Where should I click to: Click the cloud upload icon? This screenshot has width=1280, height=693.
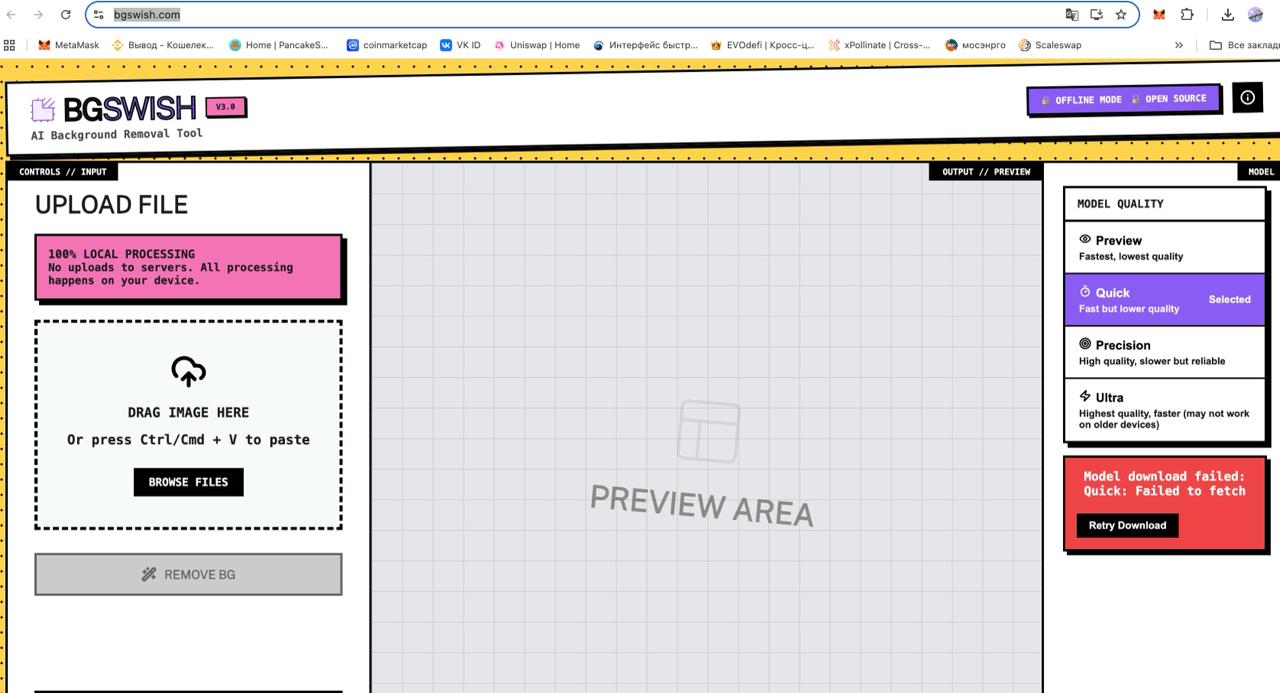coord(188,371)
